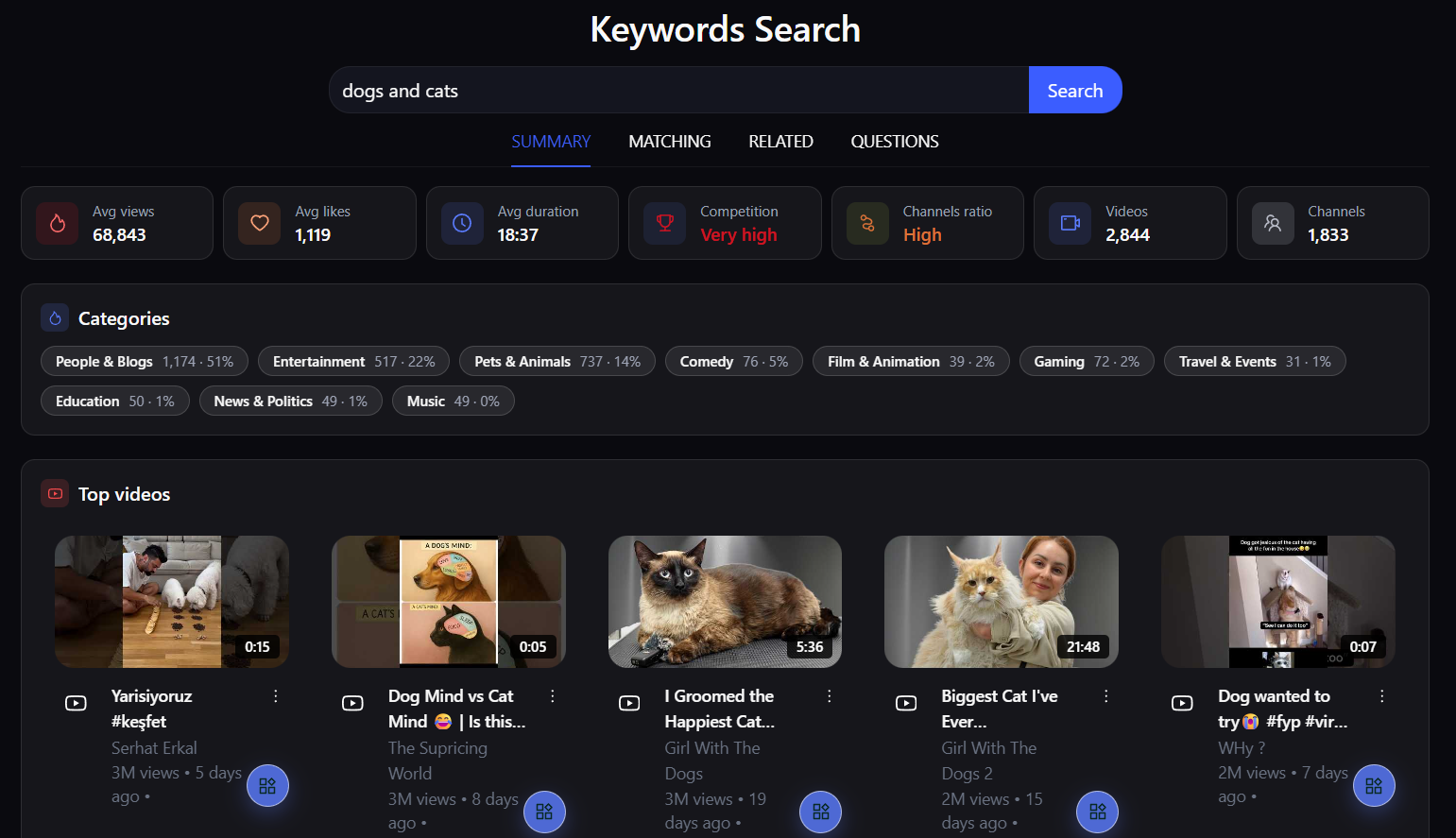Click the blue Search button

point(1075,91)
